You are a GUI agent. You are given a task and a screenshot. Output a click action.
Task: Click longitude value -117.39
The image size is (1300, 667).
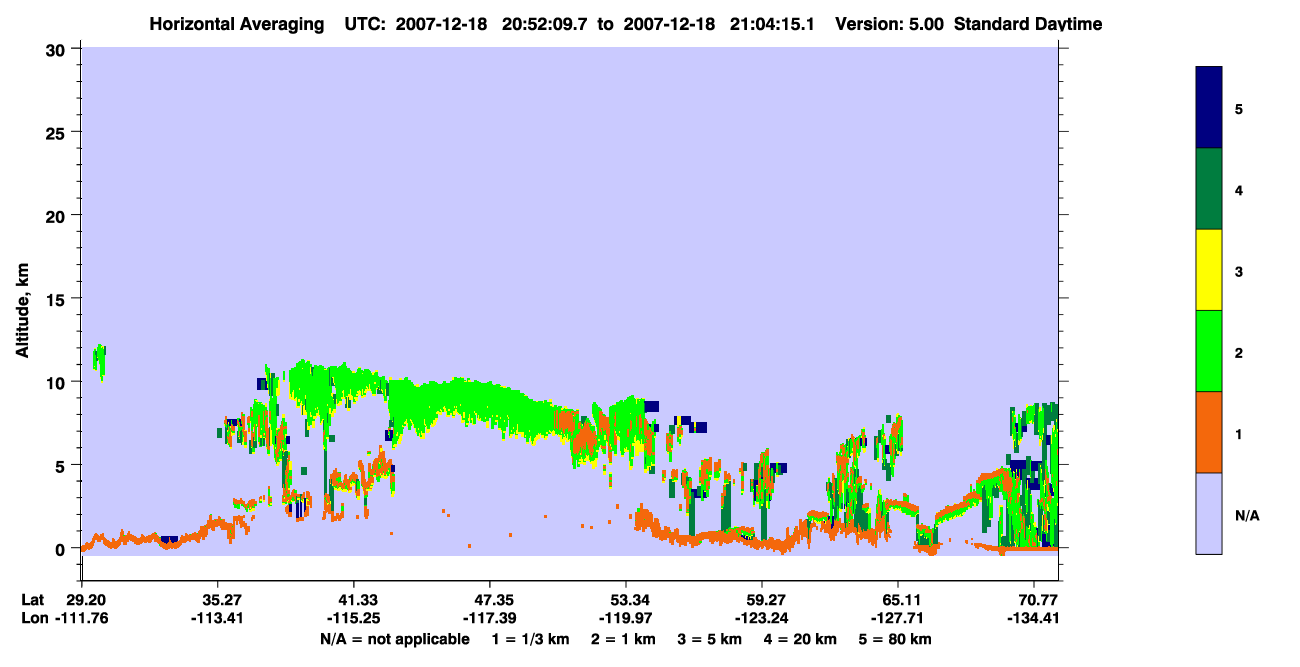pyautogui.click(x=490, y=618)
